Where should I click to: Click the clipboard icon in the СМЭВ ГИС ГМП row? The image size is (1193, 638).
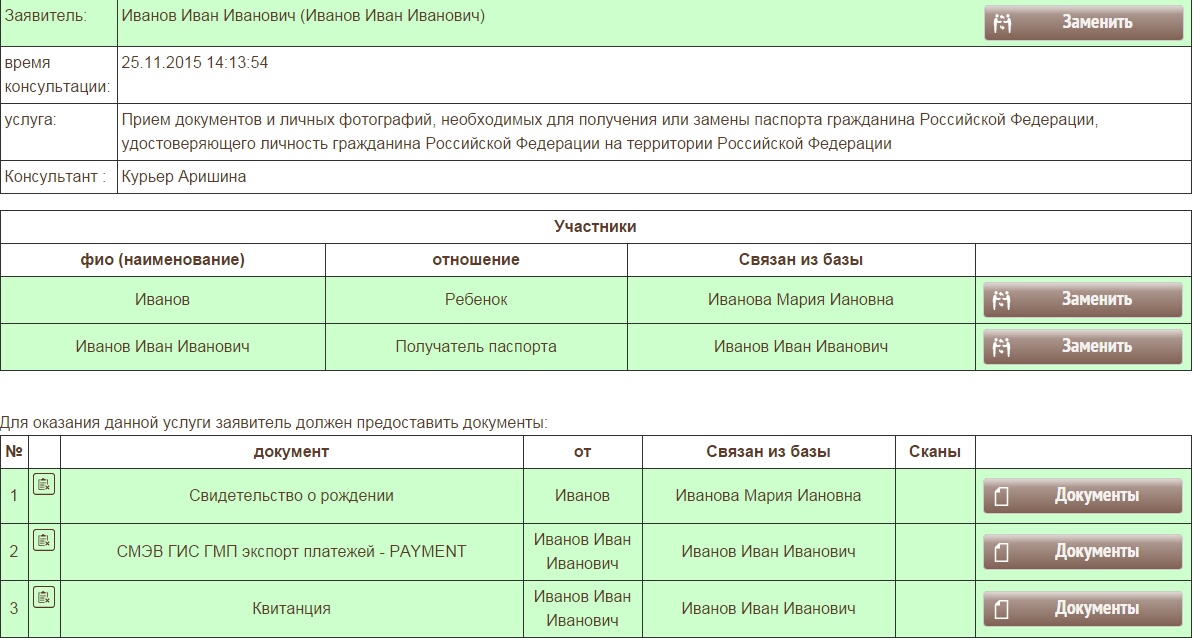[44, 541]
